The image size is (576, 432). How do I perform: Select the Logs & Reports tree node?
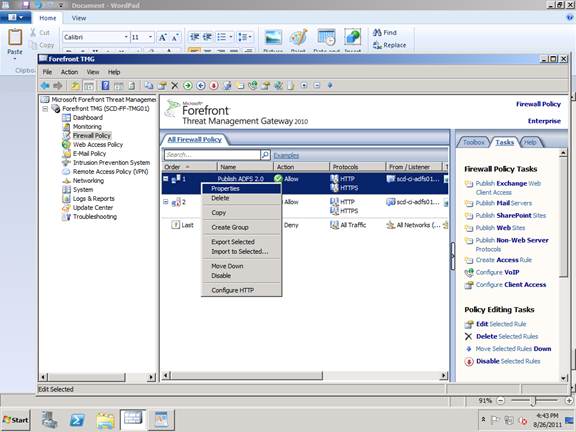pos(94,199)
